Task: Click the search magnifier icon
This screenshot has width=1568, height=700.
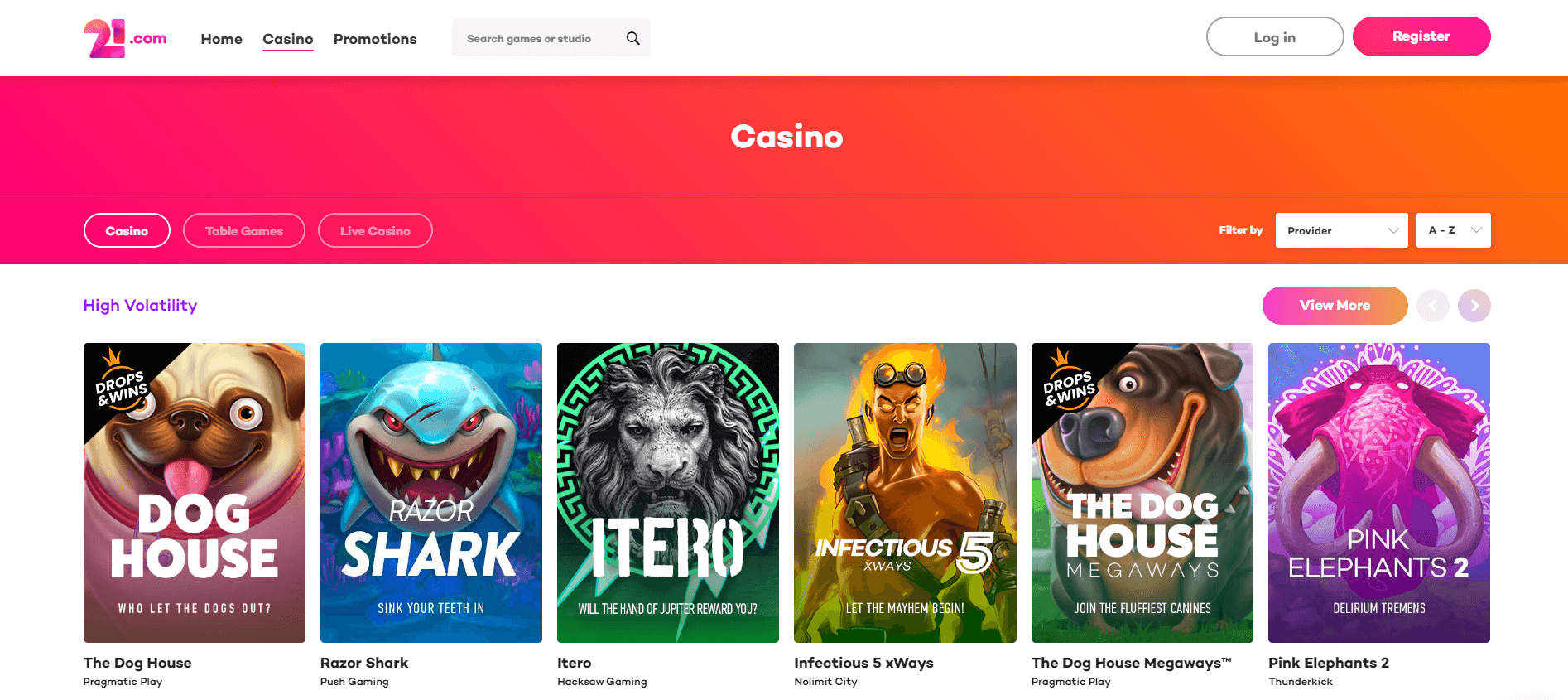Action: 632,38
